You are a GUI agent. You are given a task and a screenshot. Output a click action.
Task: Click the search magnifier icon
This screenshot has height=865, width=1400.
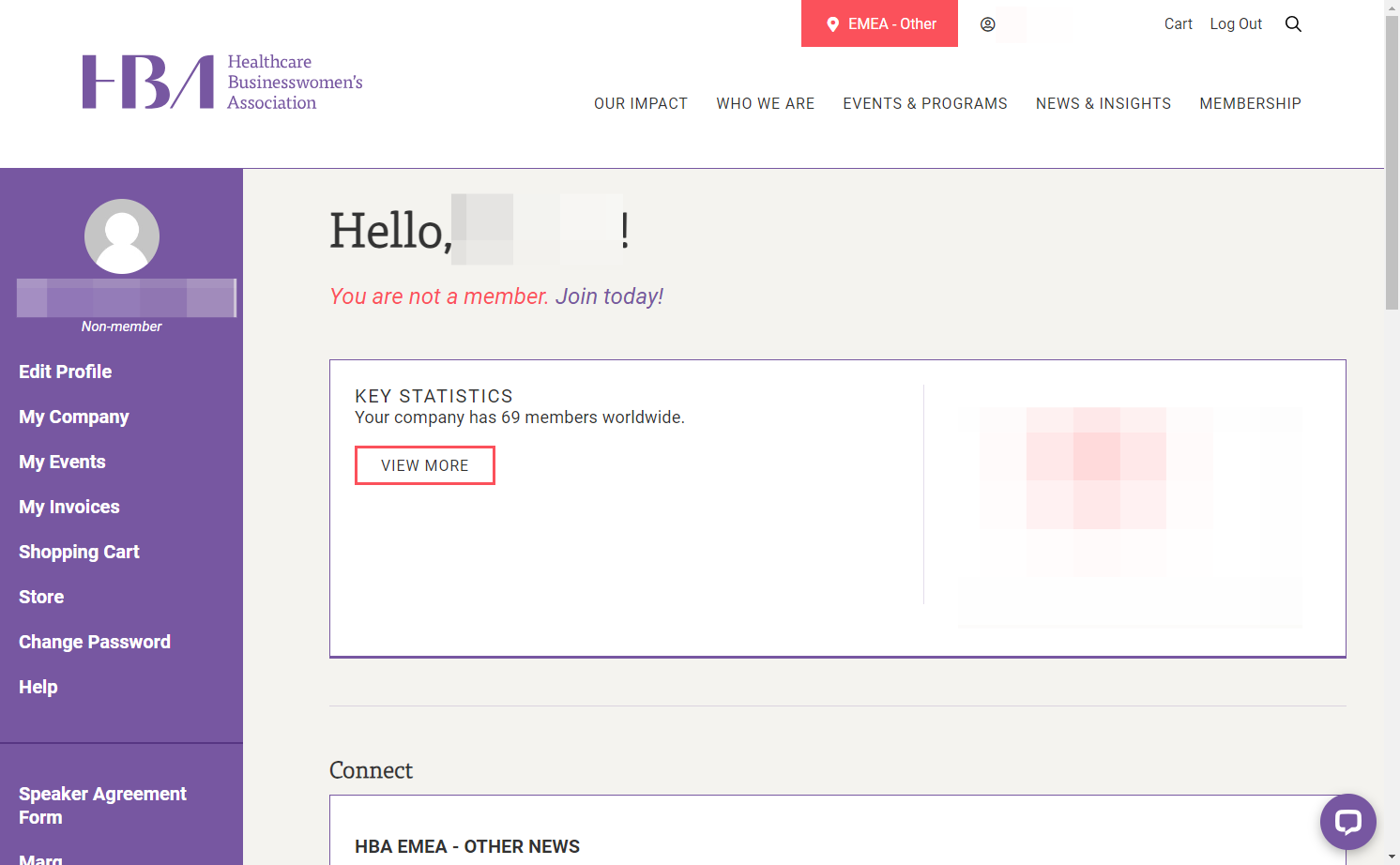1293,24
